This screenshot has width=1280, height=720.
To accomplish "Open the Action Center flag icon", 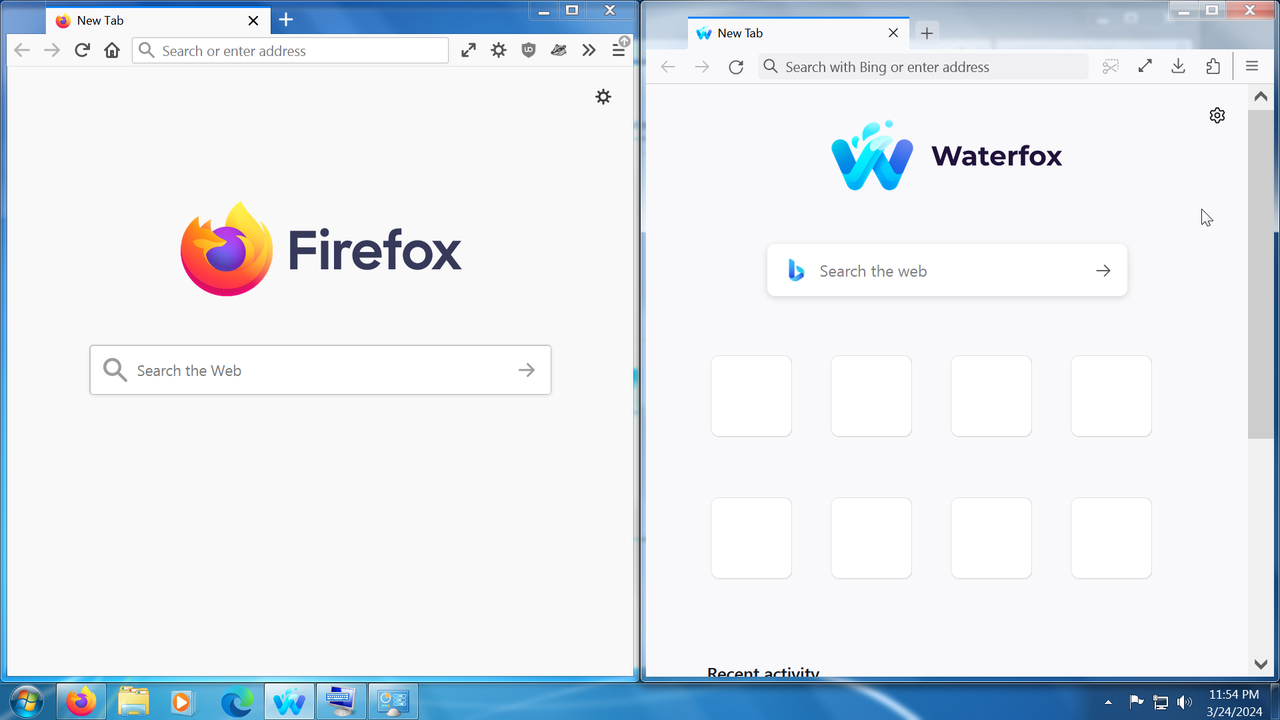I will pos(1137,702).
